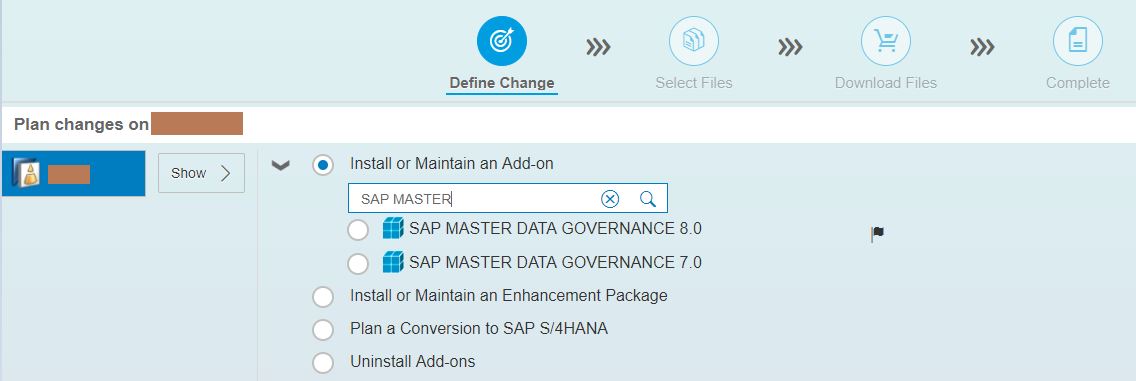Screen dimensions: 1136x381
Task: Select the Uninstall Add-ons option
Action: pos(322,362)
